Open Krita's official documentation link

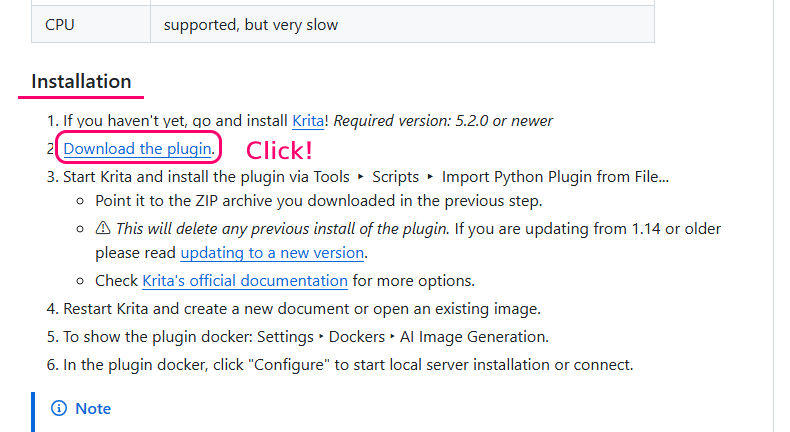pyautogui.click(x=245, y=281)
